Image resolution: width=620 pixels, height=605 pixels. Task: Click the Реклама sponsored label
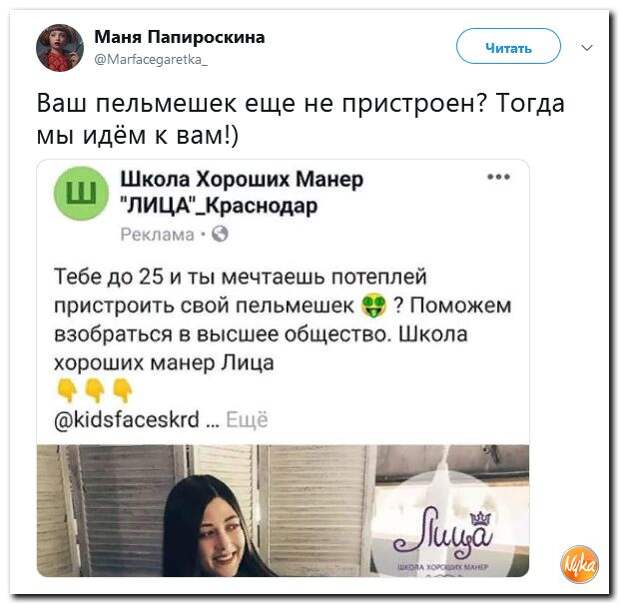pyautogui.click(x=157, y=234)
